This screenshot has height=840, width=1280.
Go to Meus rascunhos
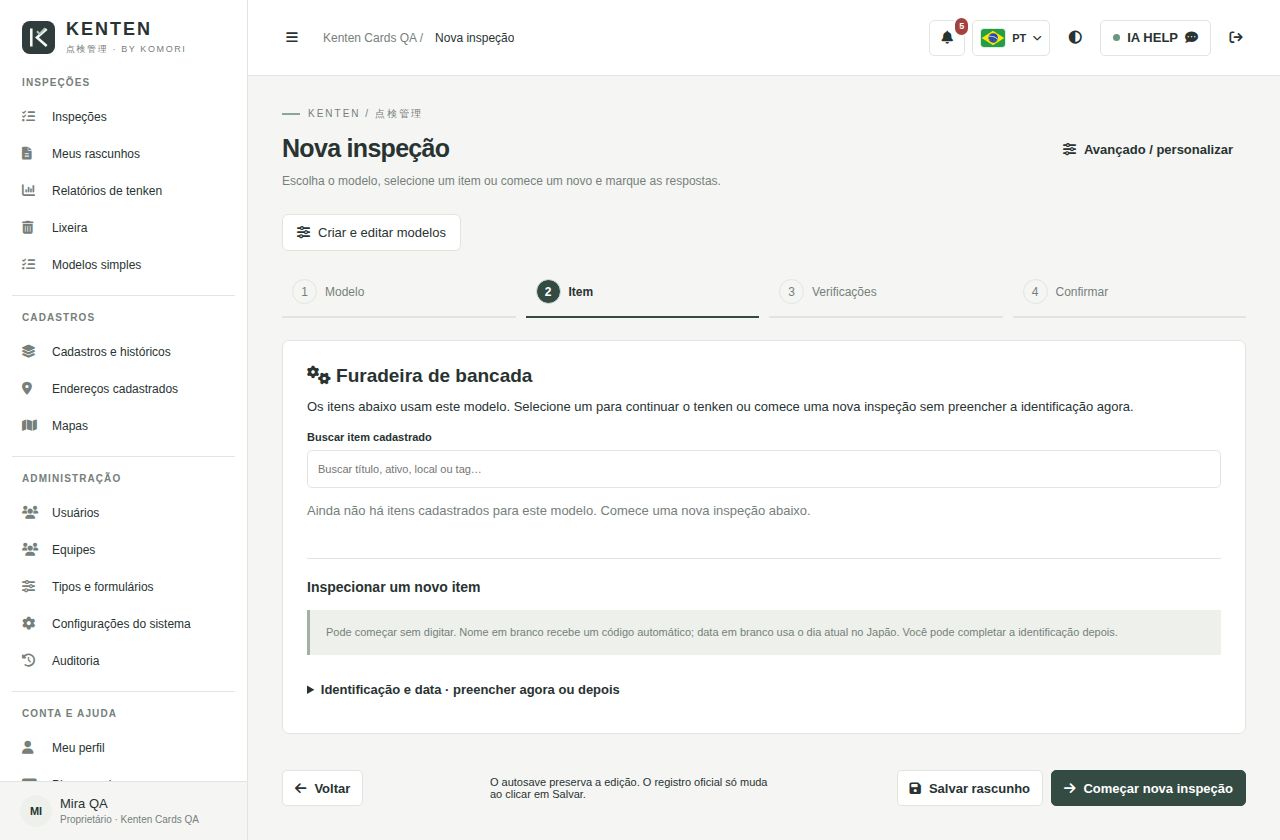(x=123, y=154)
